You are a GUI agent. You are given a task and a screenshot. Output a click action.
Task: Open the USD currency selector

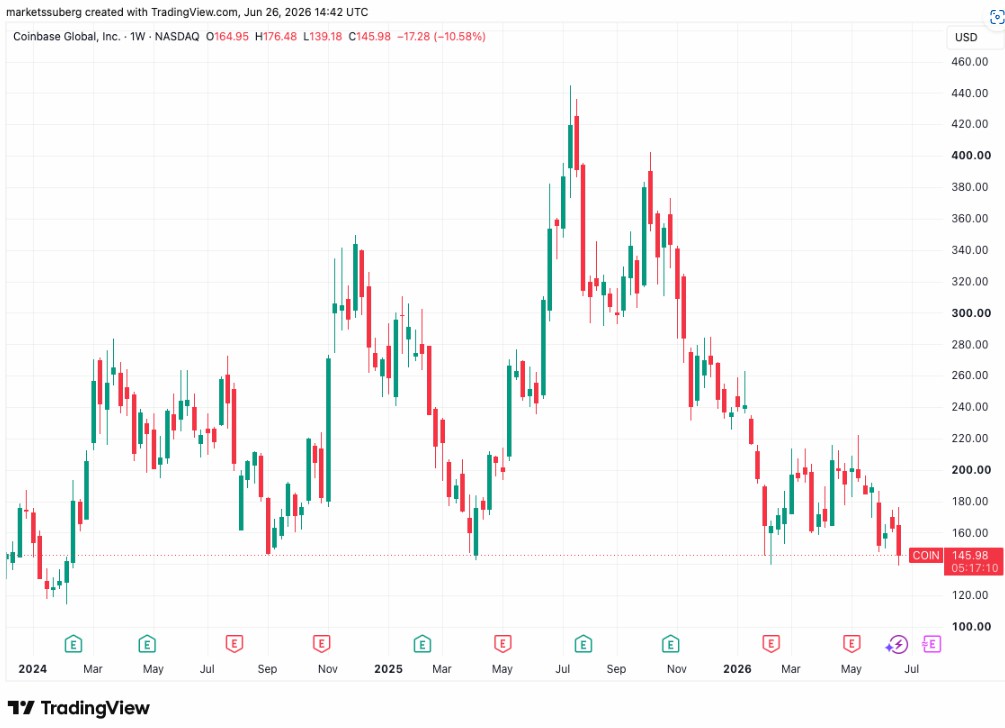[975, 37]
